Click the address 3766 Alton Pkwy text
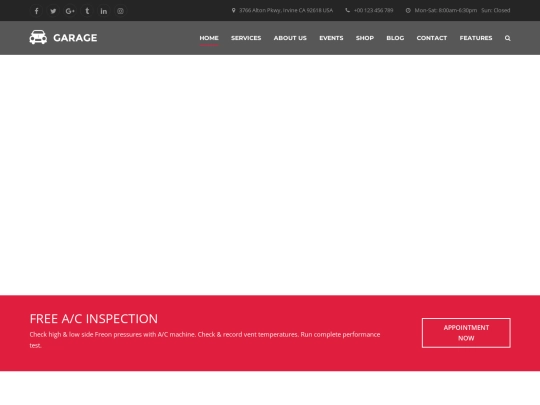Image resolution: width=540 pixels, height=405 pixels. click(286, 10)
